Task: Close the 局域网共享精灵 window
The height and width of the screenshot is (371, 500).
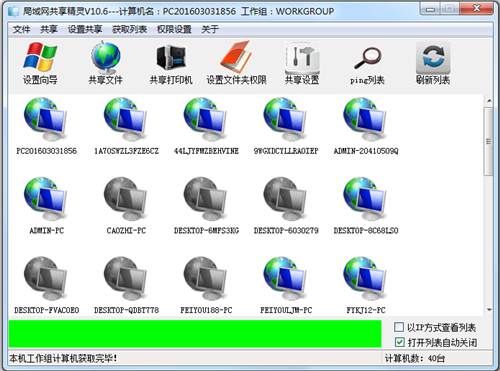Action: (477, 8)
